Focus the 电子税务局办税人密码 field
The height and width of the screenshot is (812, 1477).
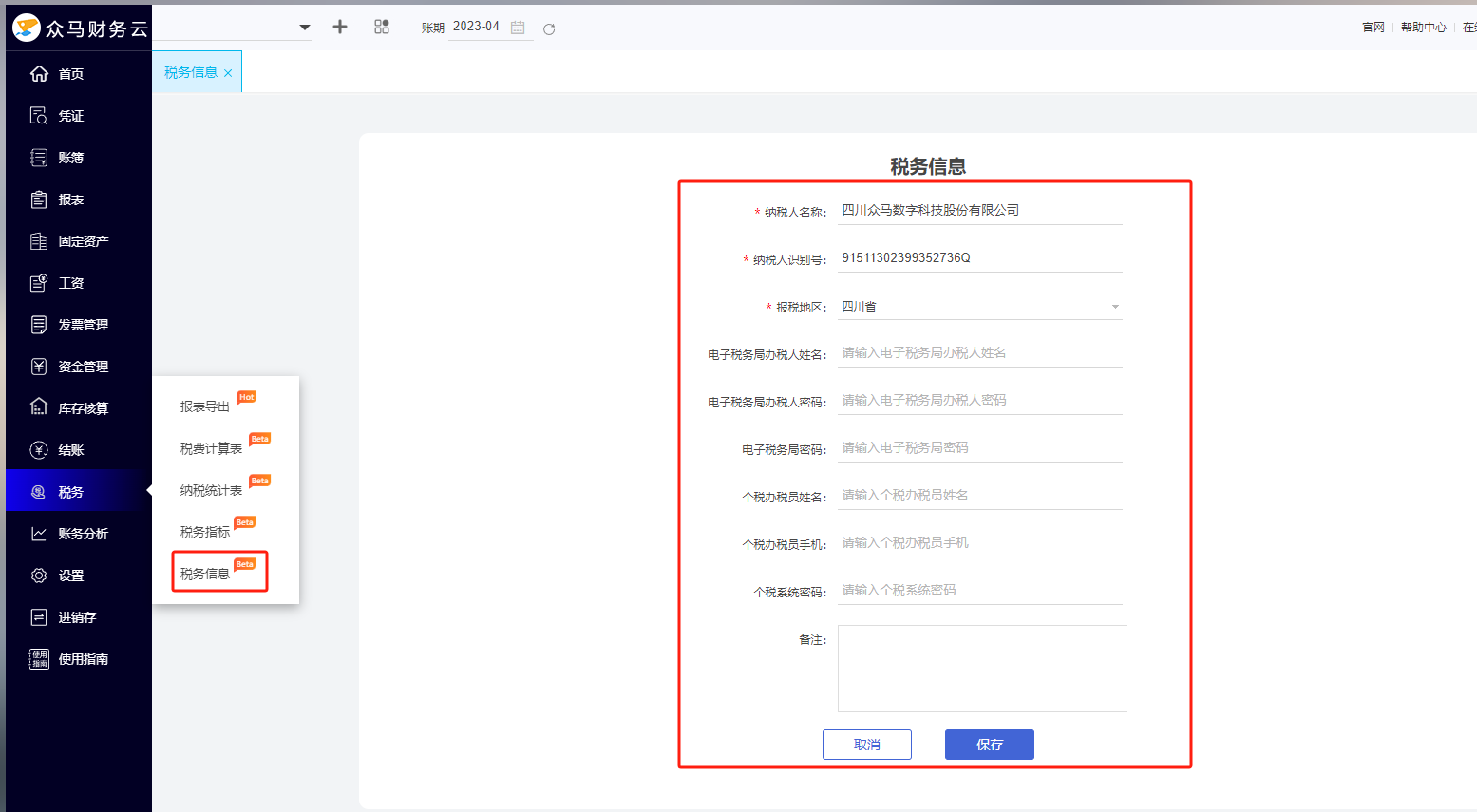point(980,401)
